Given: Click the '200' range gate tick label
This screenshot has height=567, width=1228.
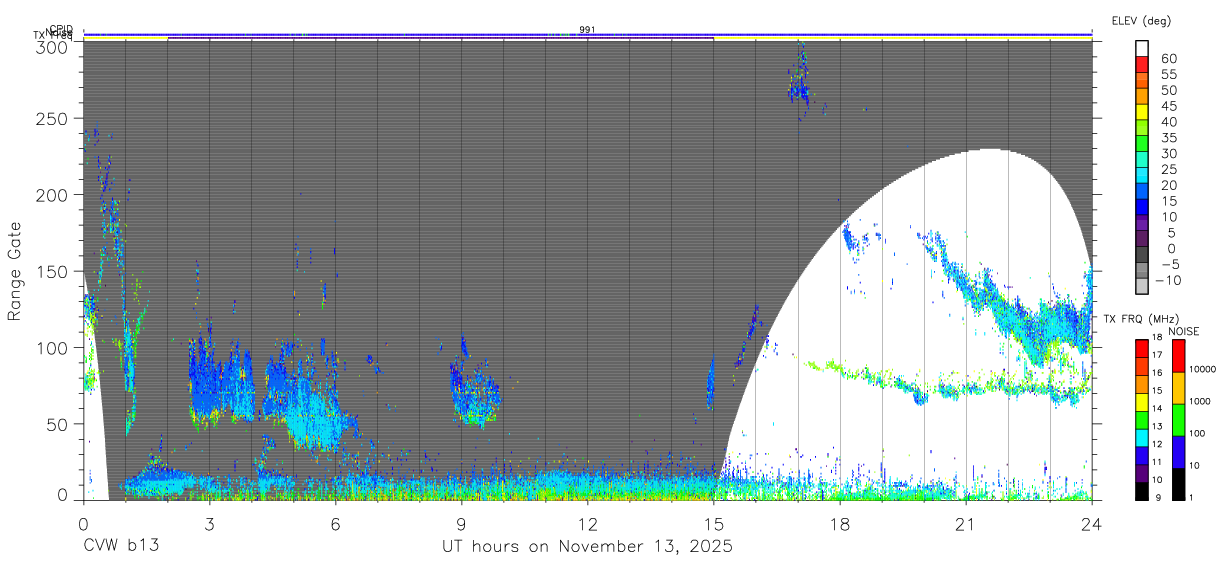Looking at the screenshot, I should [x=53, y=195].
